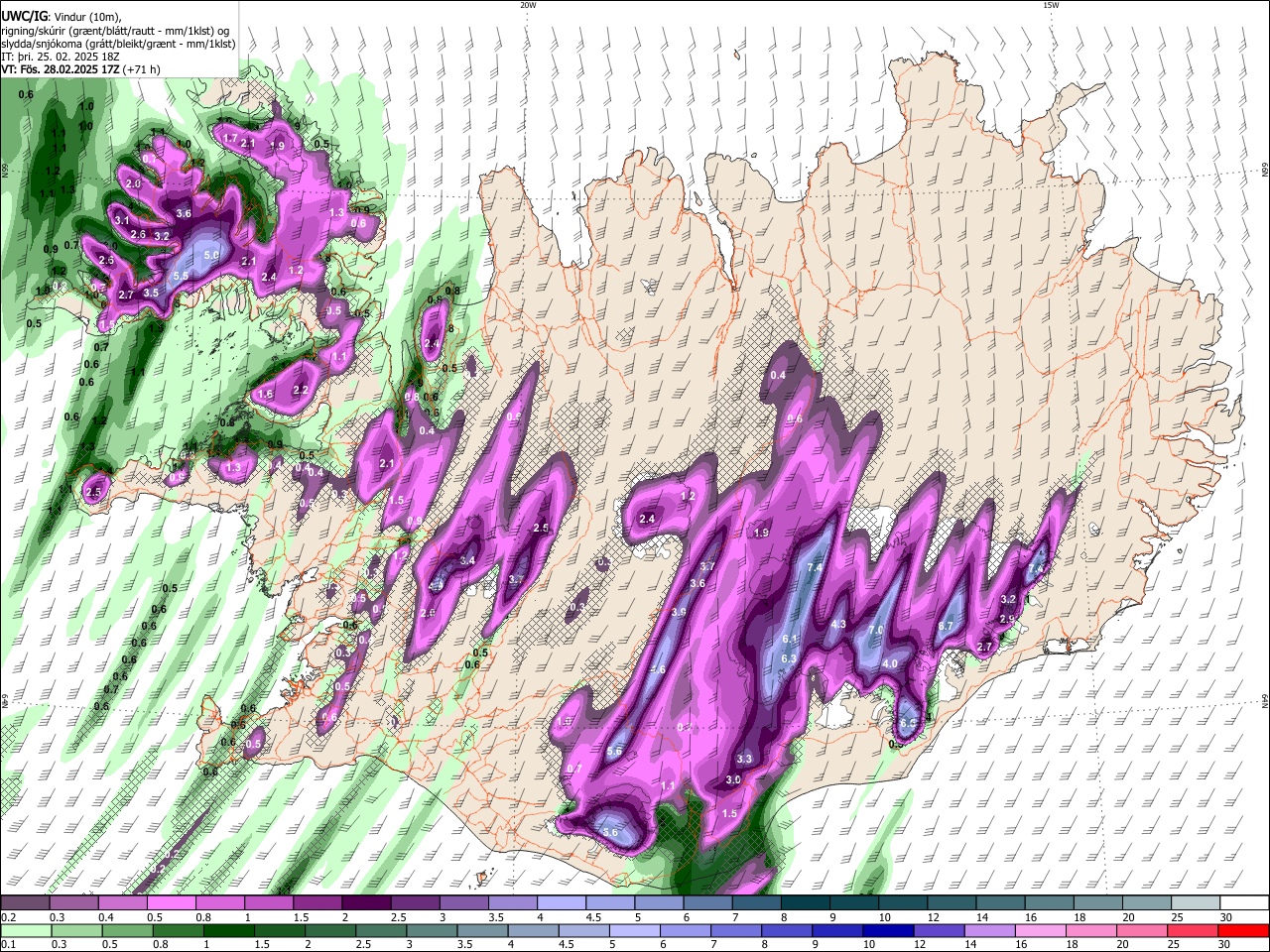The image size is (1270, 952).
Task: Click the '2.9' snowfall value on the map
Action: pyautogui.click(x=1006, y=619)
